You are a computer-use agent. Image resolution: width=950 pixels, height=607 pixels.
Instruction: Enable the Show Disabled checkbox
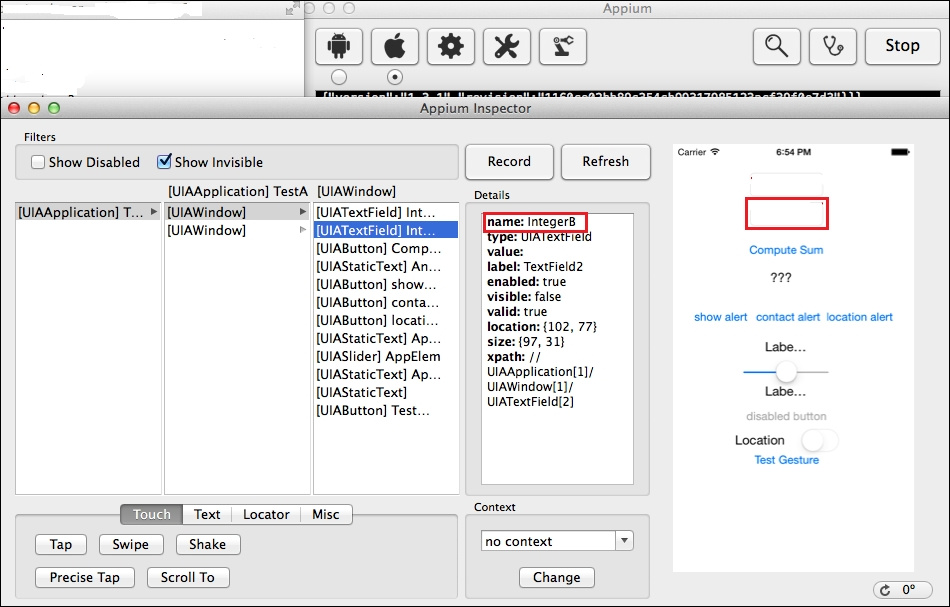[x=38, y=162]
